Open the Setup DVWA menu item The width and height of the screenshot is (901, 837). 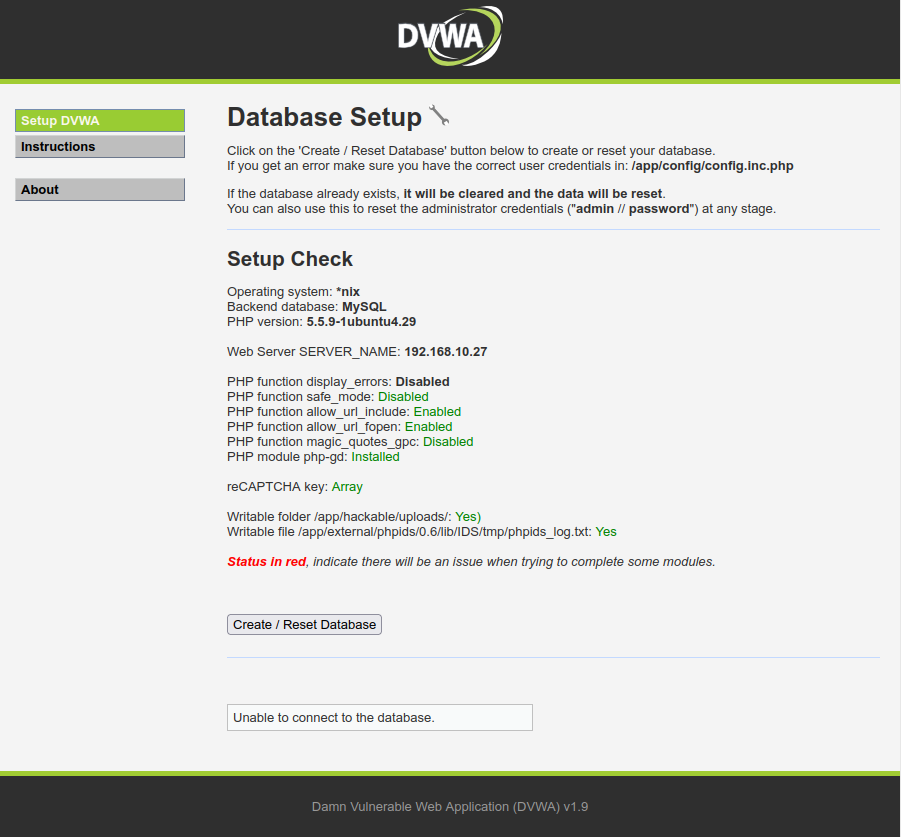click(100, 121)
